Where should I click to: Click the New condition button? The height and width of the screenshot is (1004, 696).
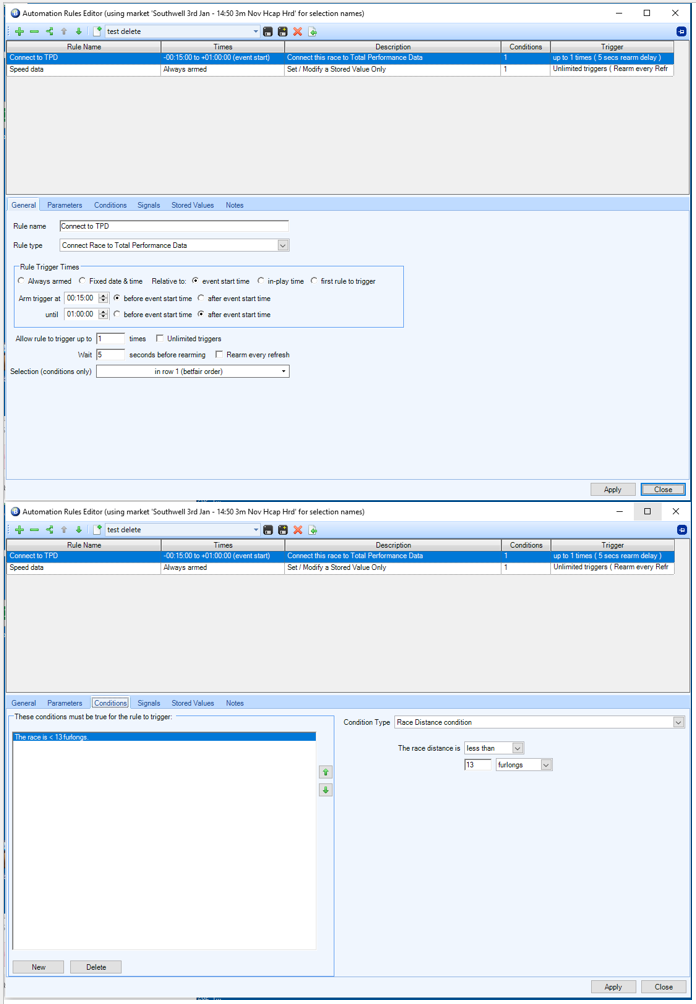click(x=38, y=967)
